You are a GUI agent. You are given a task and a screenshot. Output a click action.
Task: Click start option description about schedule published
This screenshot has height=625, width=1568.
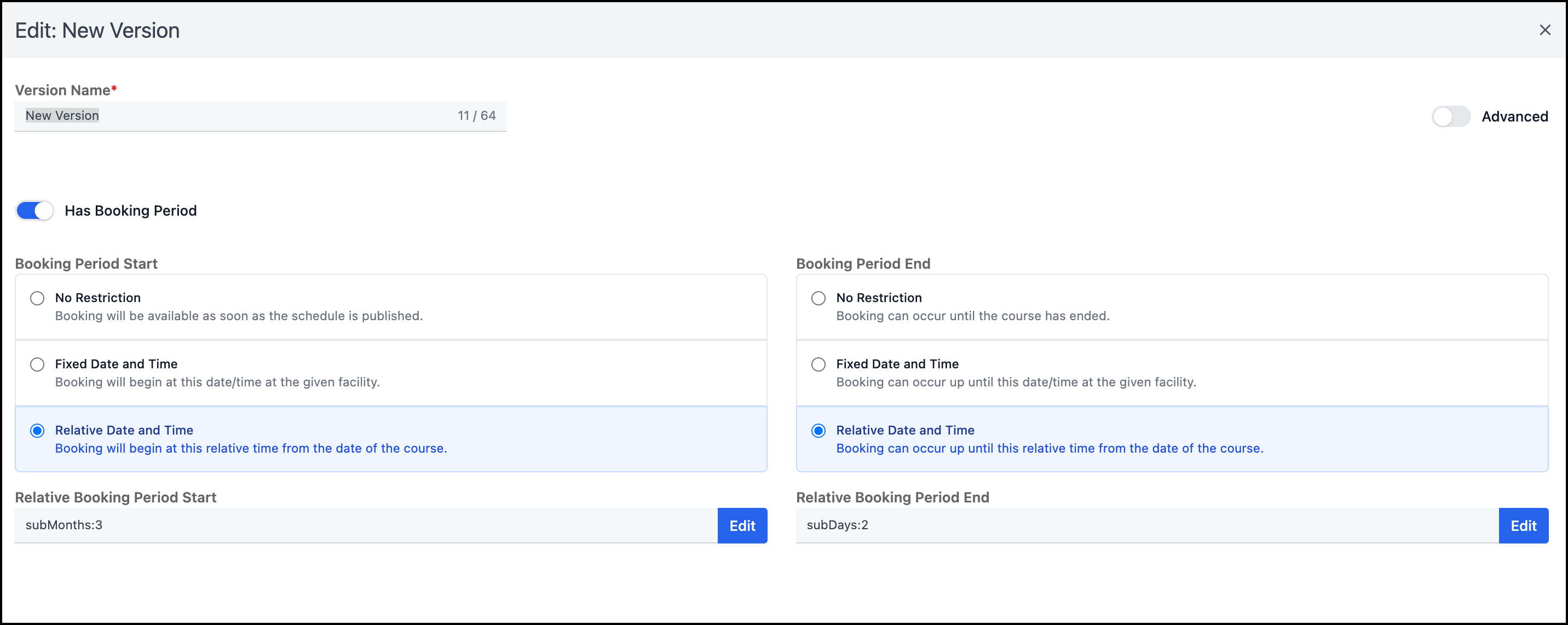[x=239, y=316]
